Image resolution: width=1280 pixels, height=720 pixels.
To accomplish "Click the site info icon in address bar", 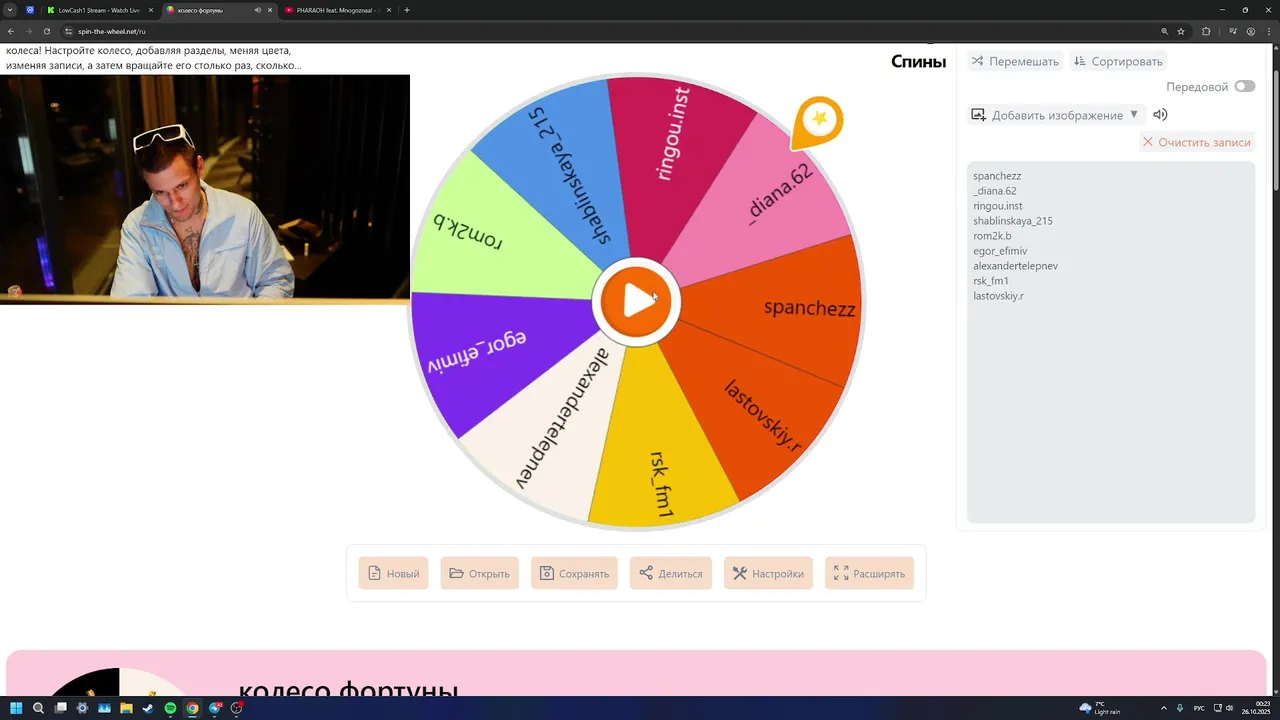I will click(x=69, y=31).
